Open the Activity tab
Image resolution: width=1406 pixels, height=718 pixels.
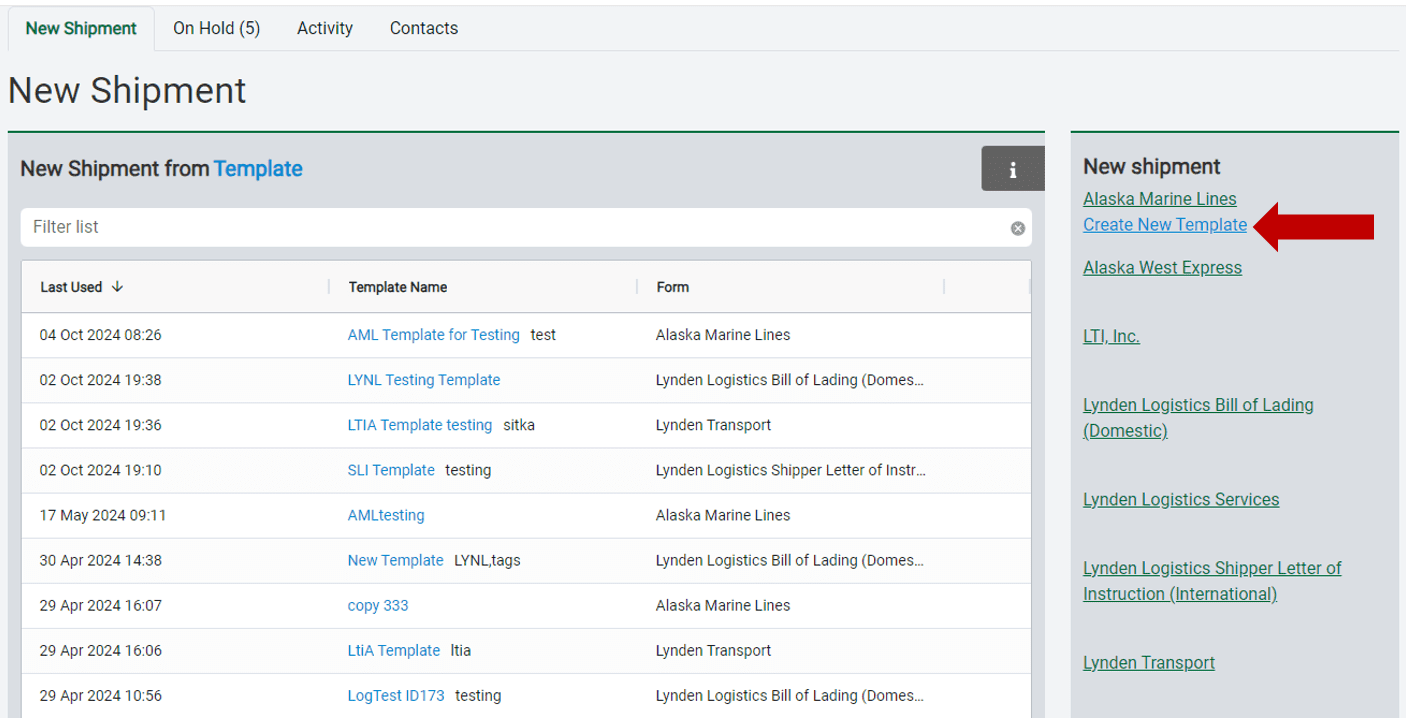(x=324, y=28)
